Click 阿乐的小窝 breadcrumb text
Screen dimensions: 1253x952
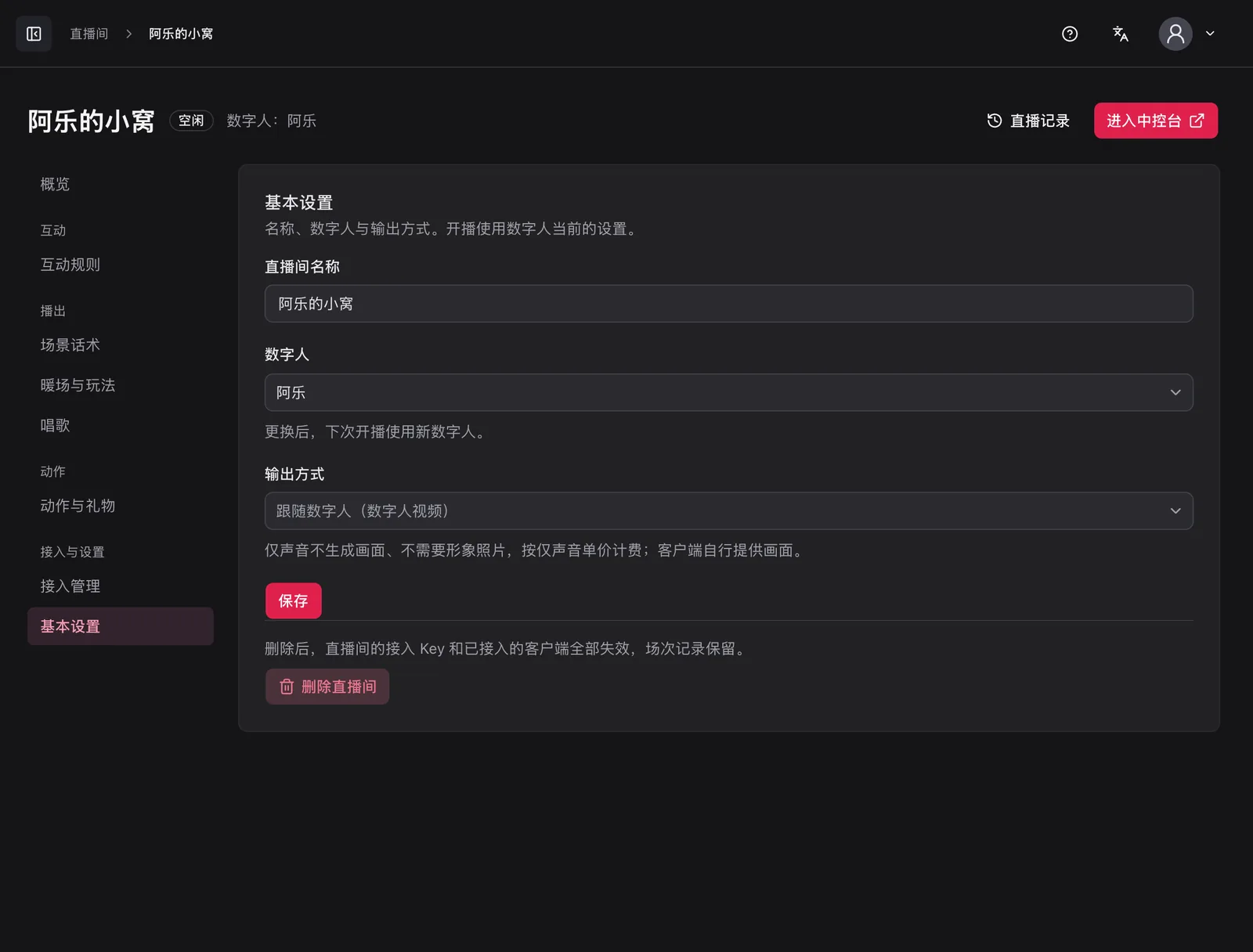coord(181,34)
